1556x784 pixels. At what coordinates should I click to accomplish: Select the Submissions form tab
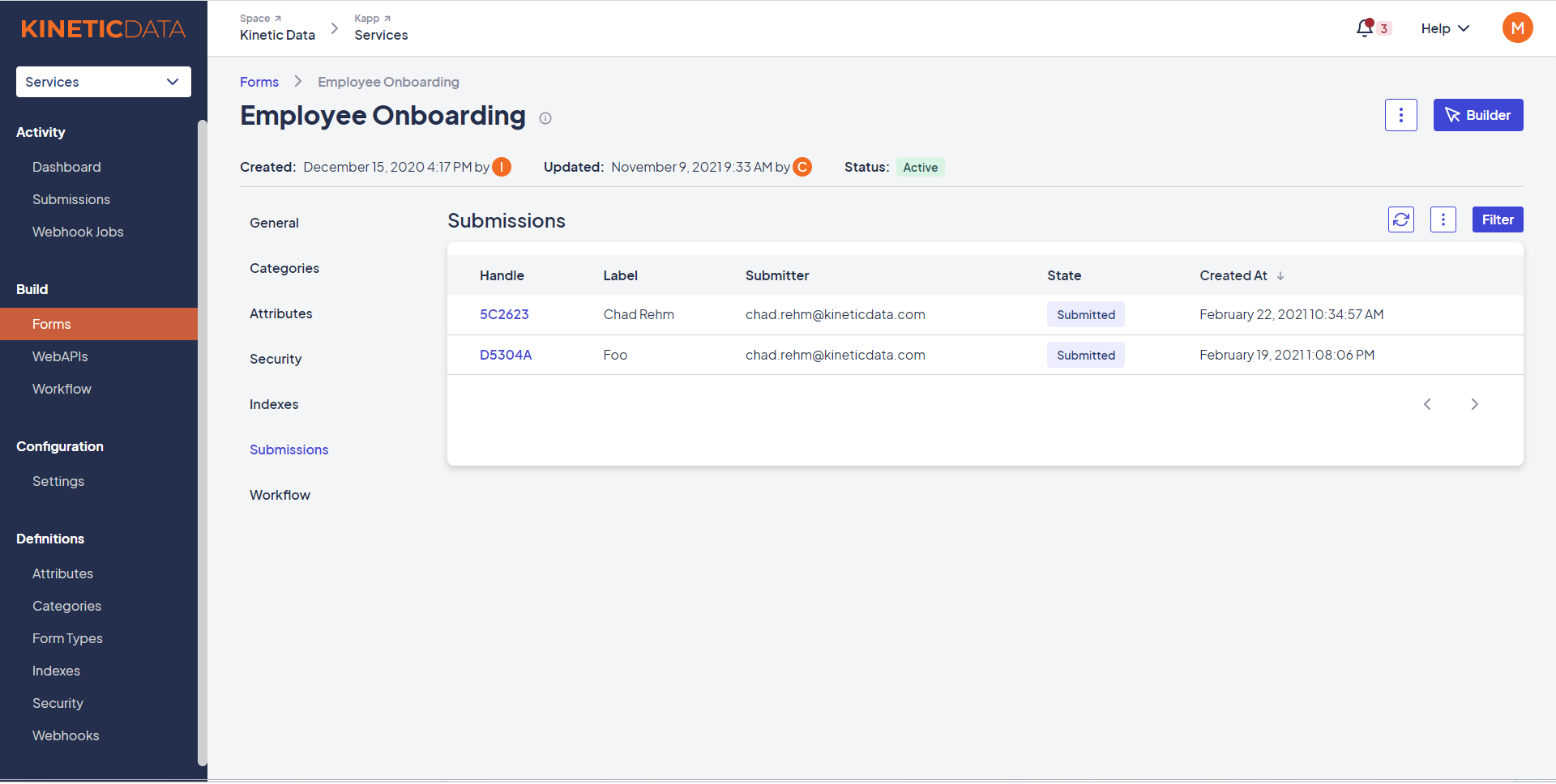coord(289,450)
